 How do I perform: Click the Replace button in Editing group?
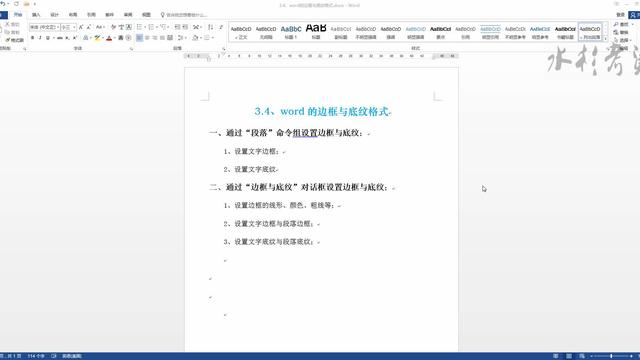pyautogui.click(x=621, y=32)
